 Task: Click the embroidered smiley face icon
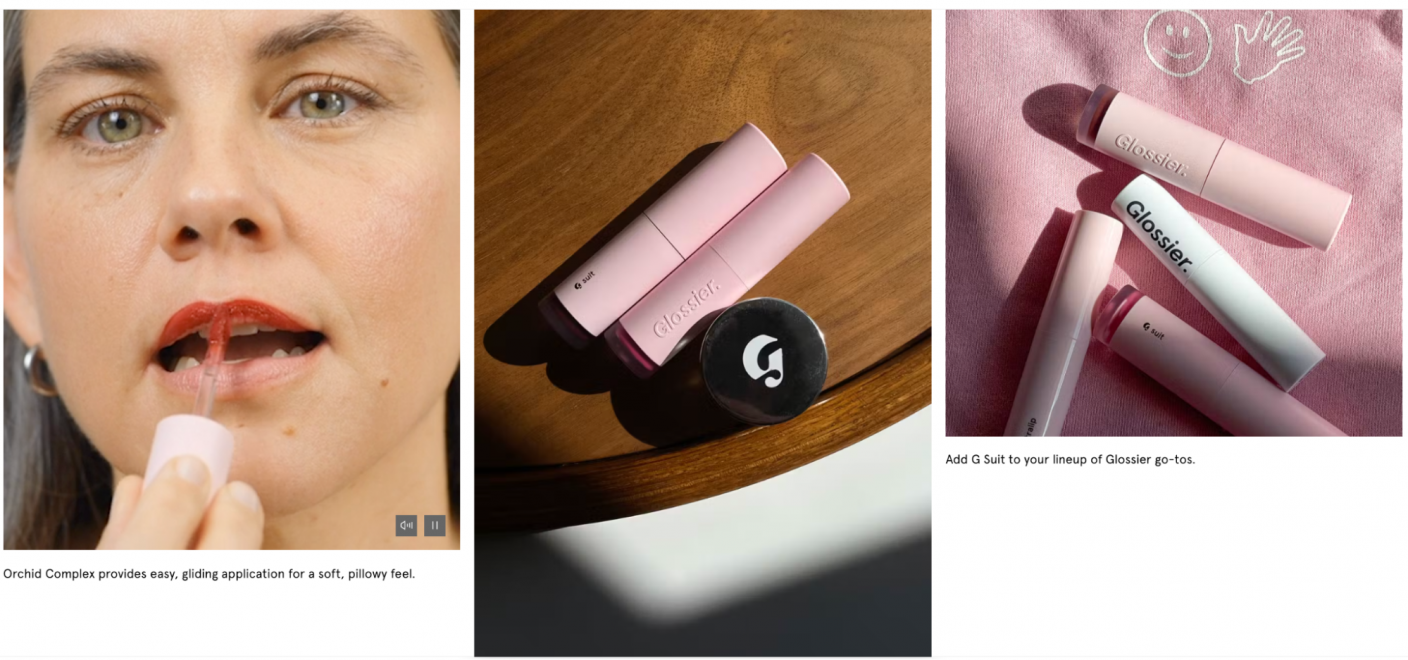point(1178,43)
